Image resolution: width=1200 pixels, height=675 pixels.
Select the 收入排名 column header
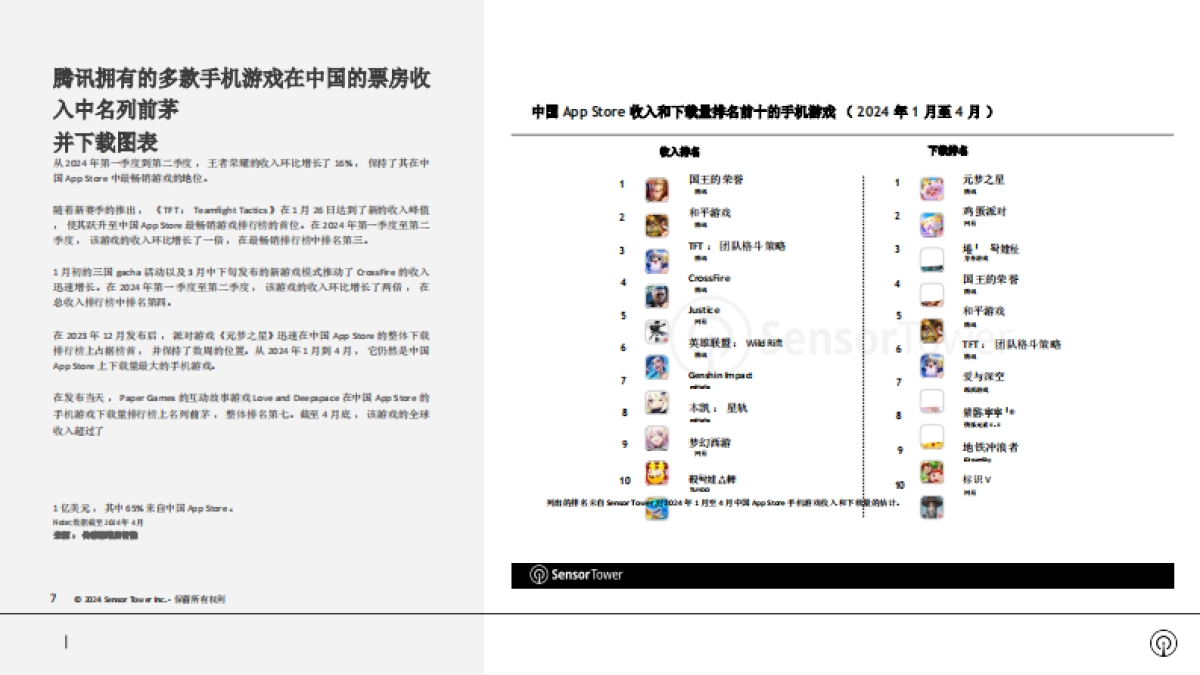click(x=679, y=152)
